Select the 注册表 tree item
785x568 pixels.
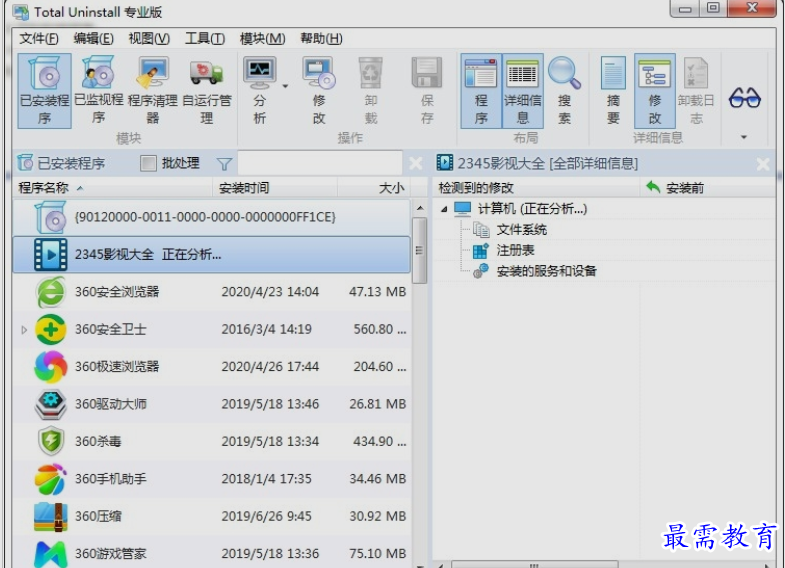click(515, 250)
